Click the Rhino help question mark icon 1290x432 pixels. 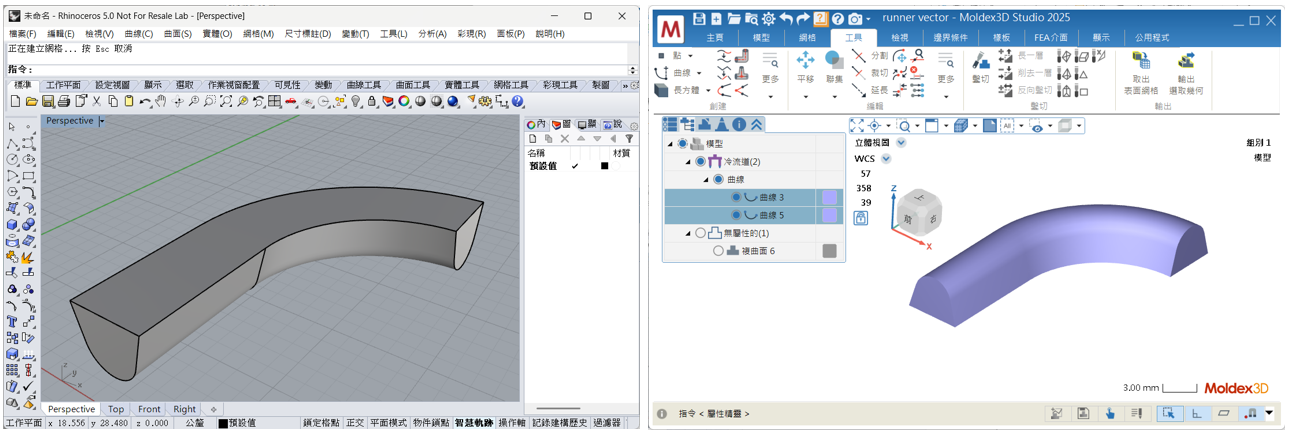point(518,102)
